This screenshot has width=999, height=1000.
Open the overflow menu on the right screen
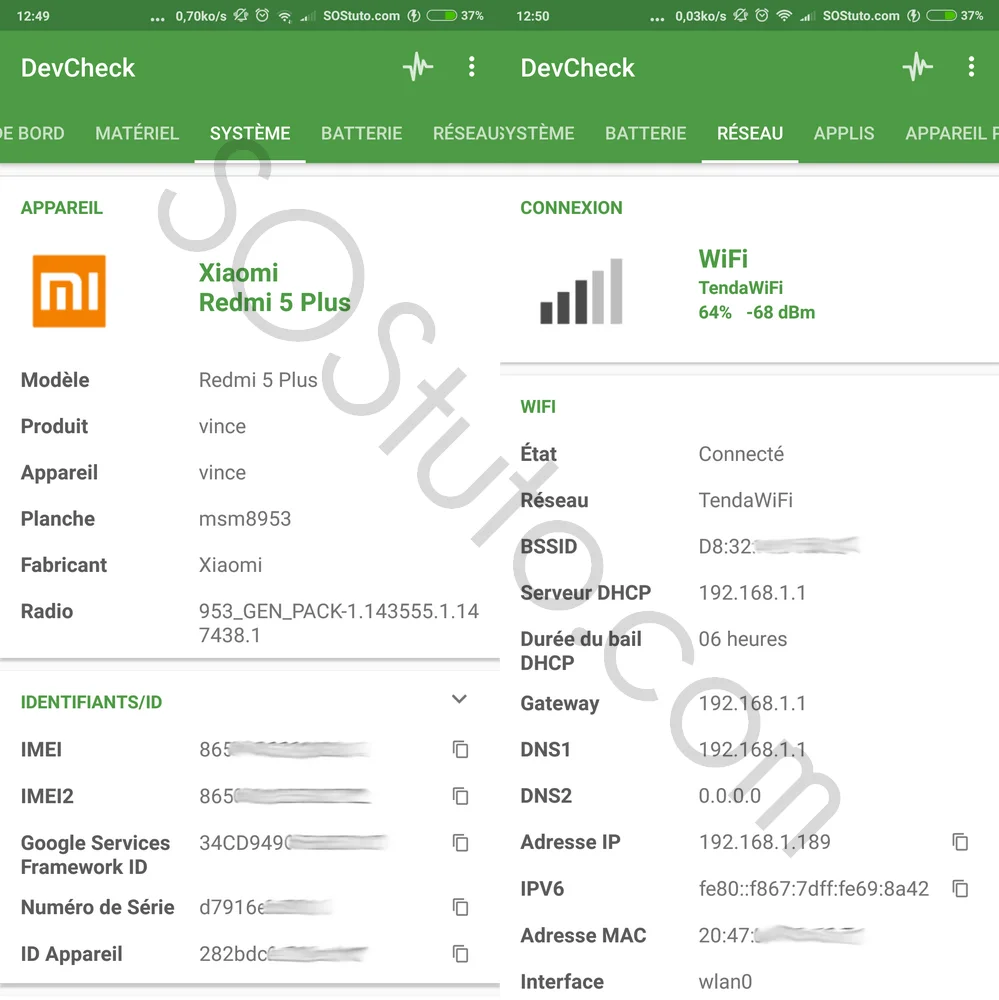tap(970, 67)
